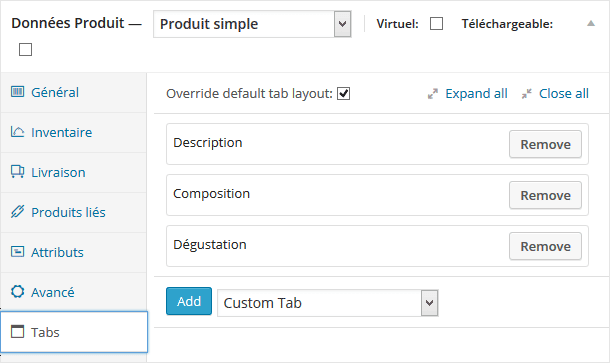Open the Livraison section
Screen dimensions: 610x363
(x=74, y=172)
